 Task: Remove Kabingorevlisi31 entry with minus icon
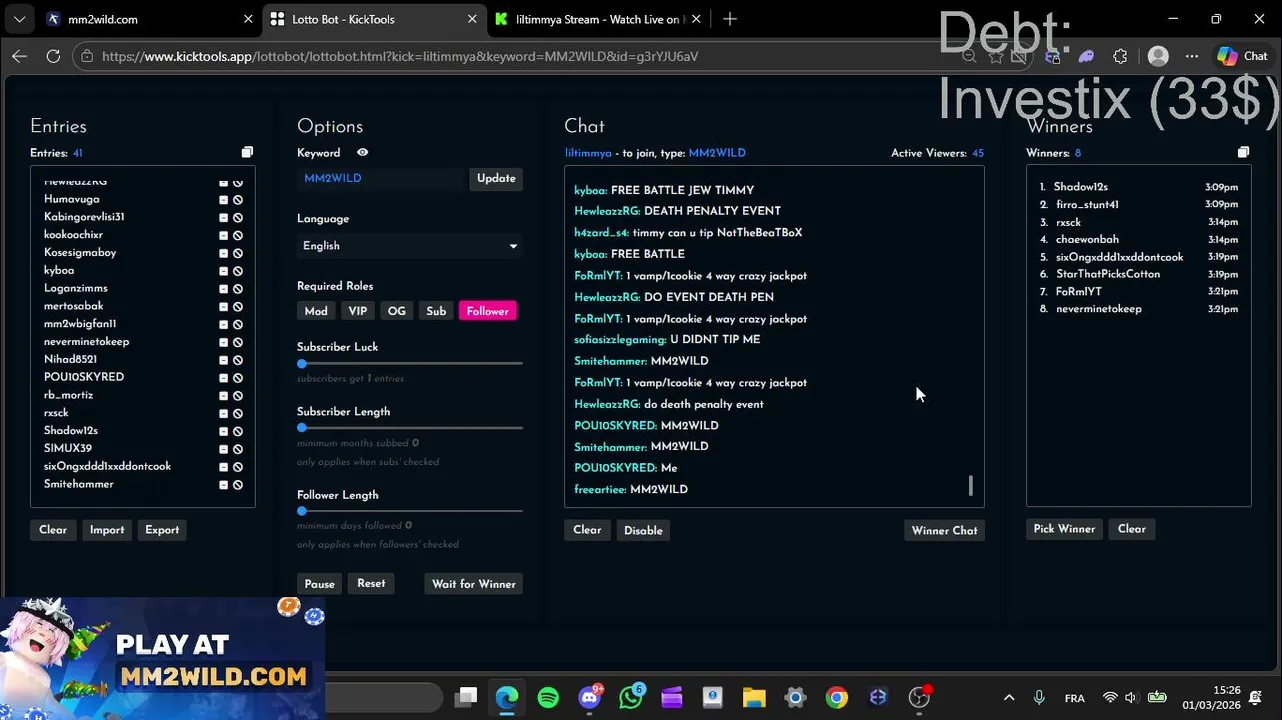[223, 218]
